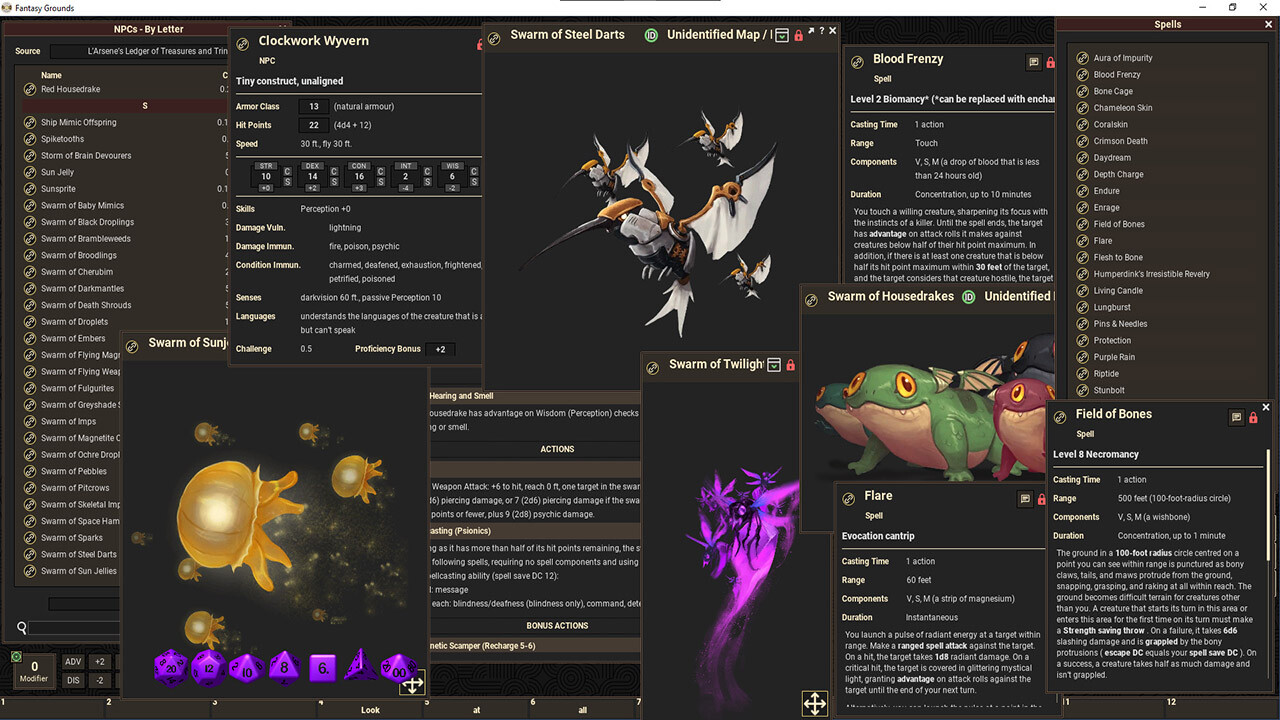Click the search magnifier below the NPC list
The image size is (1280, 720).
[x=22, y=628]
